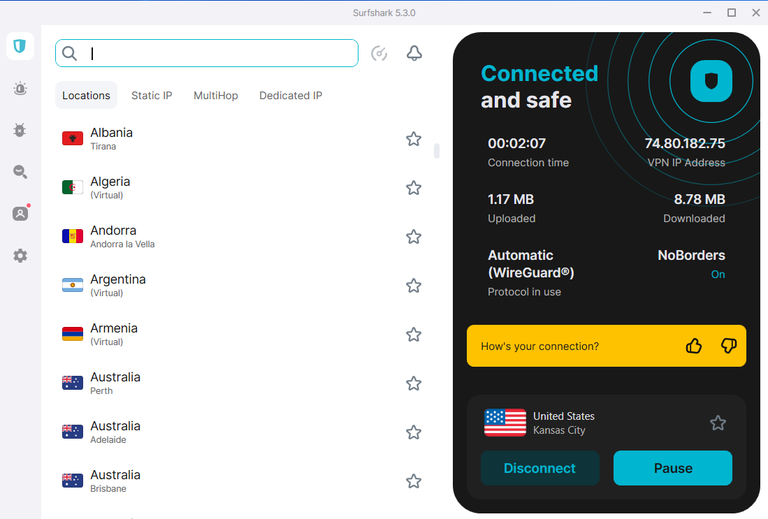Screen dimensions: 768x519
Task: Click thumbs up connection feedback
Action: [x=694, y=346]
